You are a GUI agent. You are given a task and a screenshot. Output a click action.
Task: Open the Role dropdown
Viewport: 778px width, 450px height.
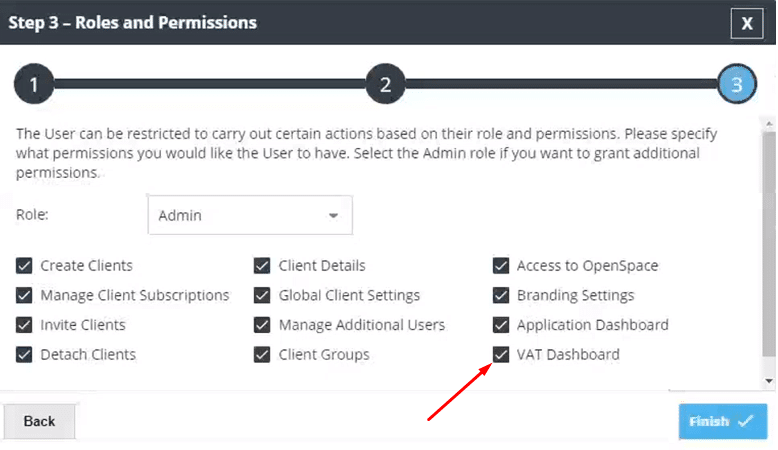250,215
